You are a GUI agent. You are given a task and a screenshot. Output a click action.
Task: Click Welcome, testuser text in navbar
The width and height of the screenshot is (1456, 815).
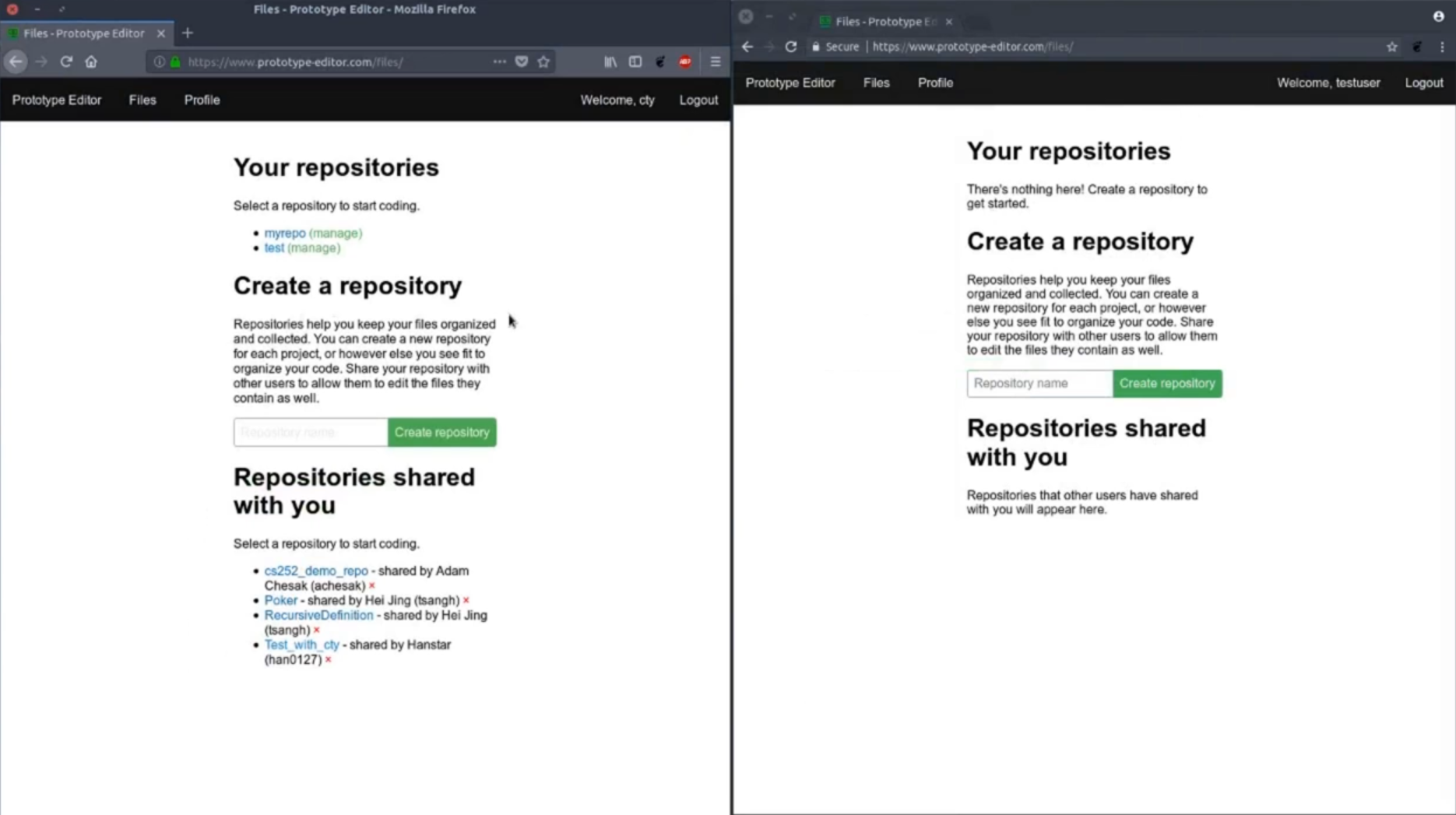pyautogui.click(x=1328, y=83)
